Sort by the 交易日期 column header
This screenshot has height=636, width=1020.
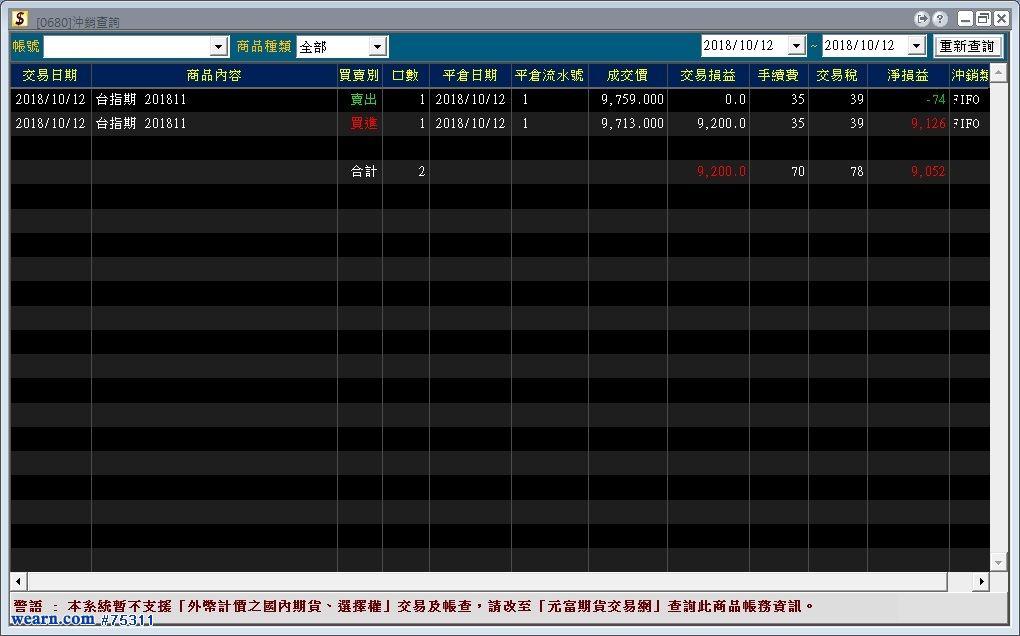[x=50, y=75]
